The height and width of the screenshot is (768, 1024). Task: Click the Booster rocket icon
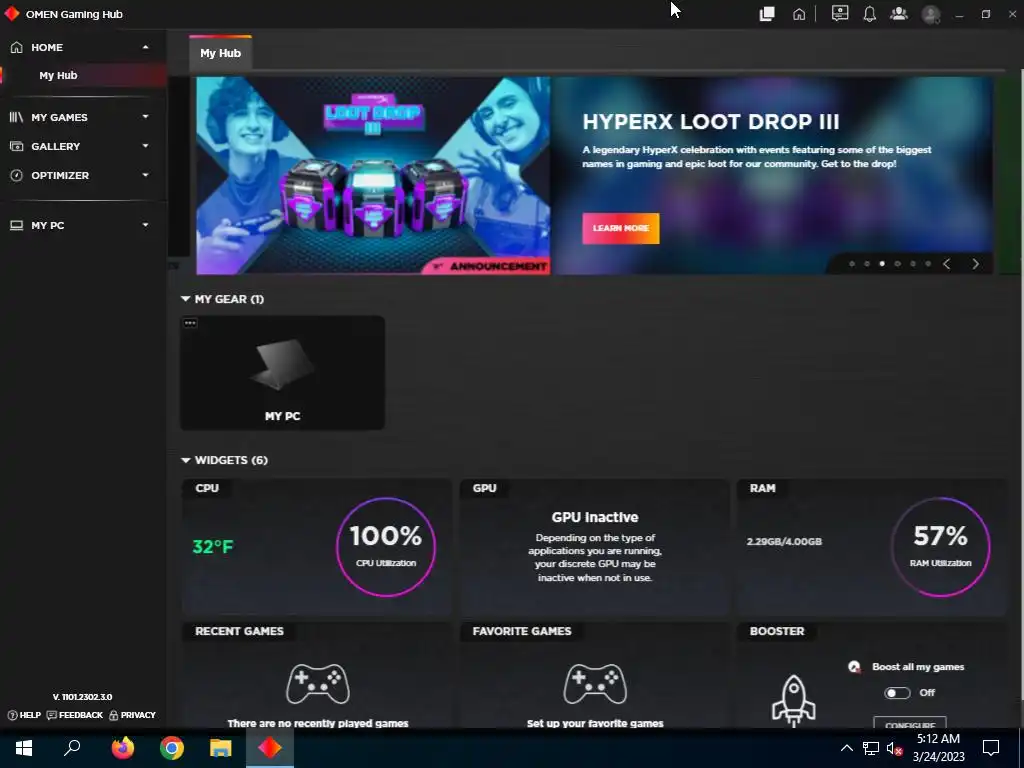(x=793, y=701)
